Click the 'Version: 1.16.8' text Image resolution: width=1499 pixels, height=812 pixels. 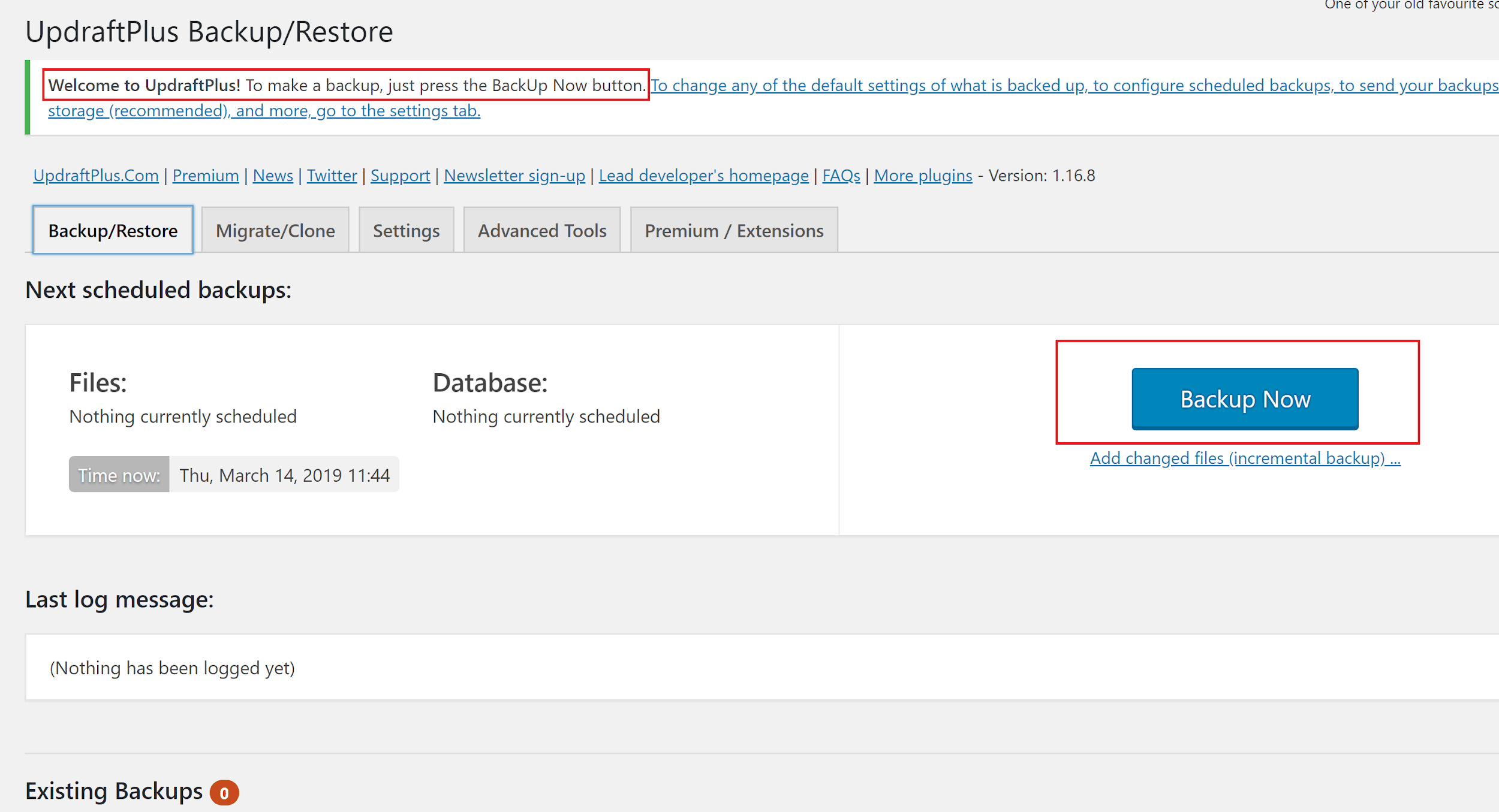(x=1042, y=176)
